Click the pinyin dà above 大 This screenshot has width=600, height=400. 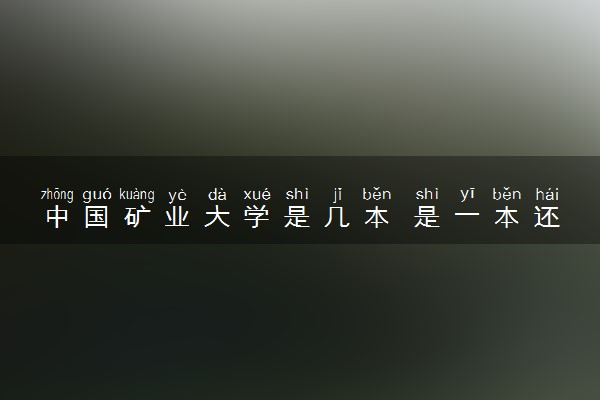coord(217,194)
